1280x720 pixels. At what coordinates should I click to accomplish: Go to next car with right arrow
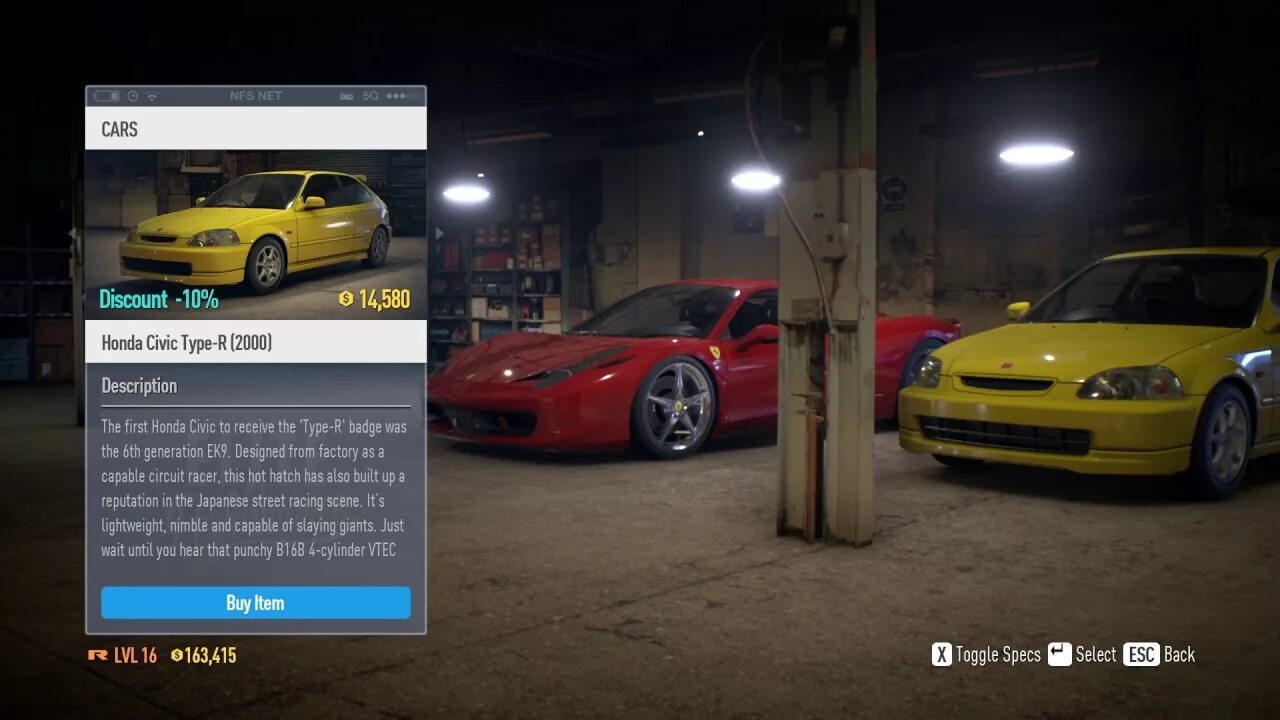[438, 234]
